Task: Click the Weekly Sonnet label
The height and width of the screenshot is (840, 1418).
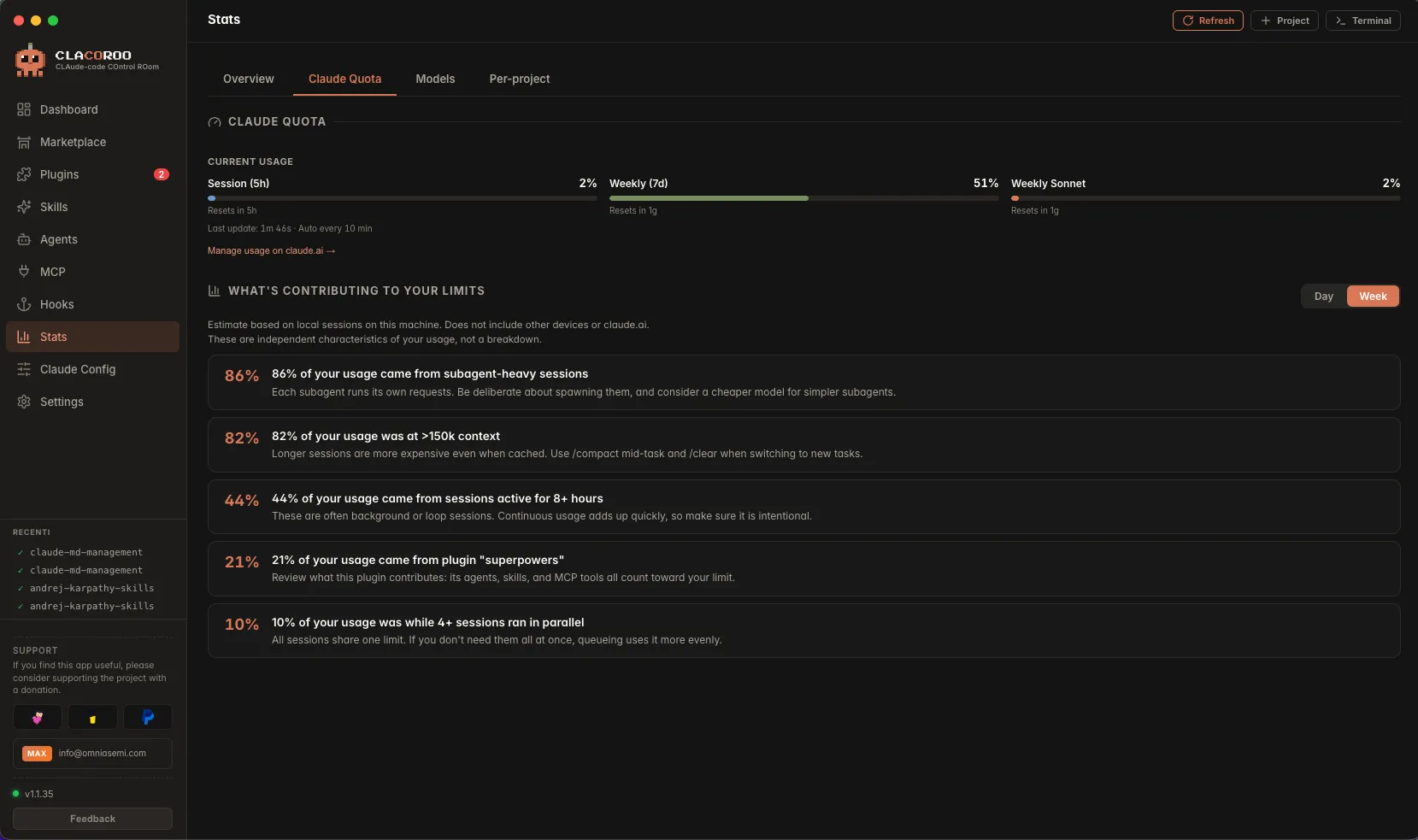Action: [x=1048, y=184]
